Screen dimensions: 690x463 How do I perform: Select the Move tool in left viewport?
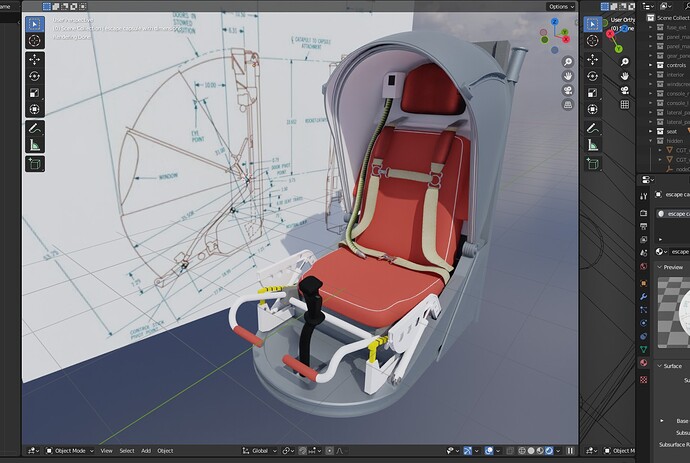pos(35,59)
